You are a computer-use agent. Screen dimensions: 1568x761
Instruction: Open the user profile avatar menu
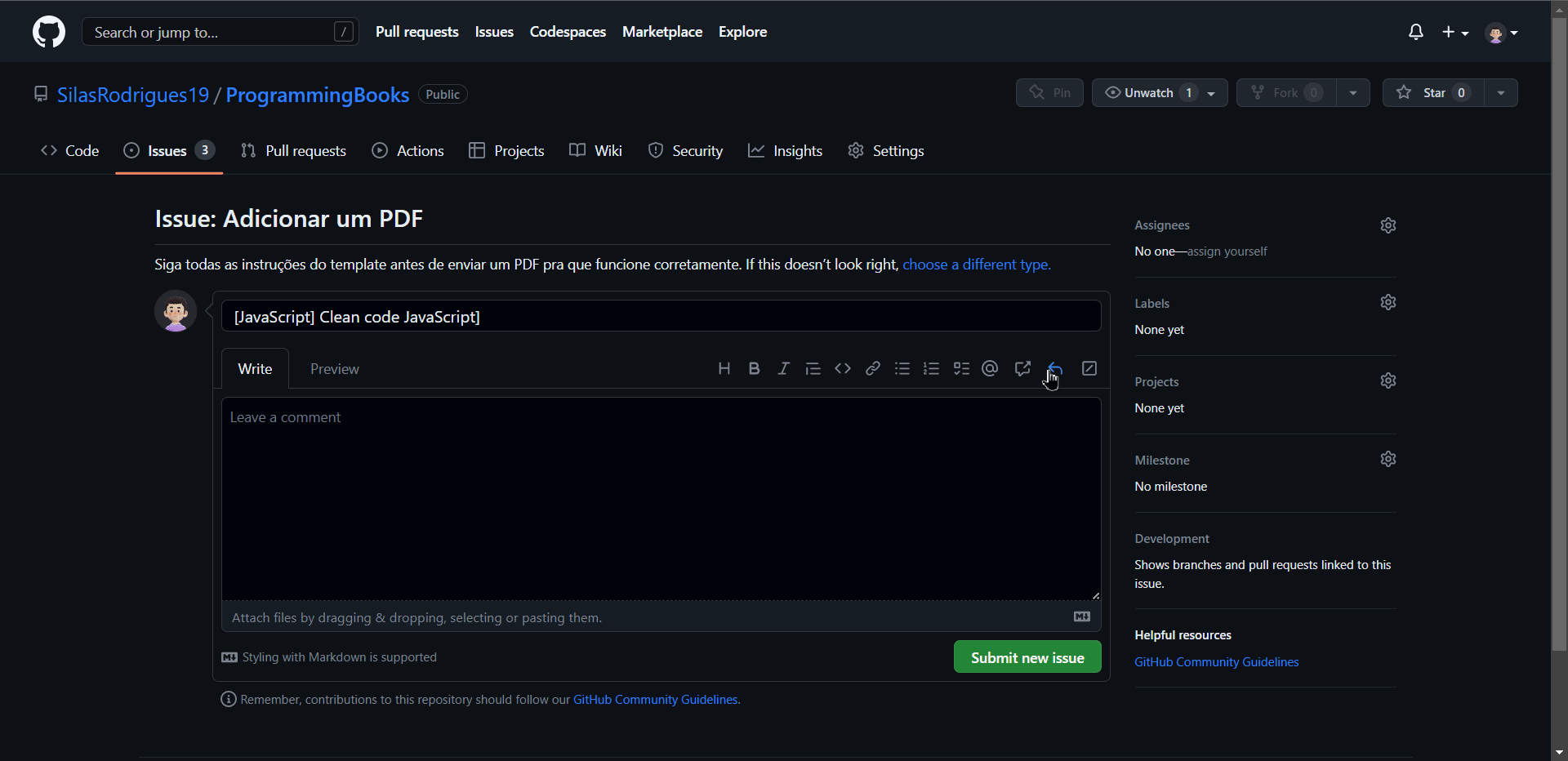[1501, 33]
